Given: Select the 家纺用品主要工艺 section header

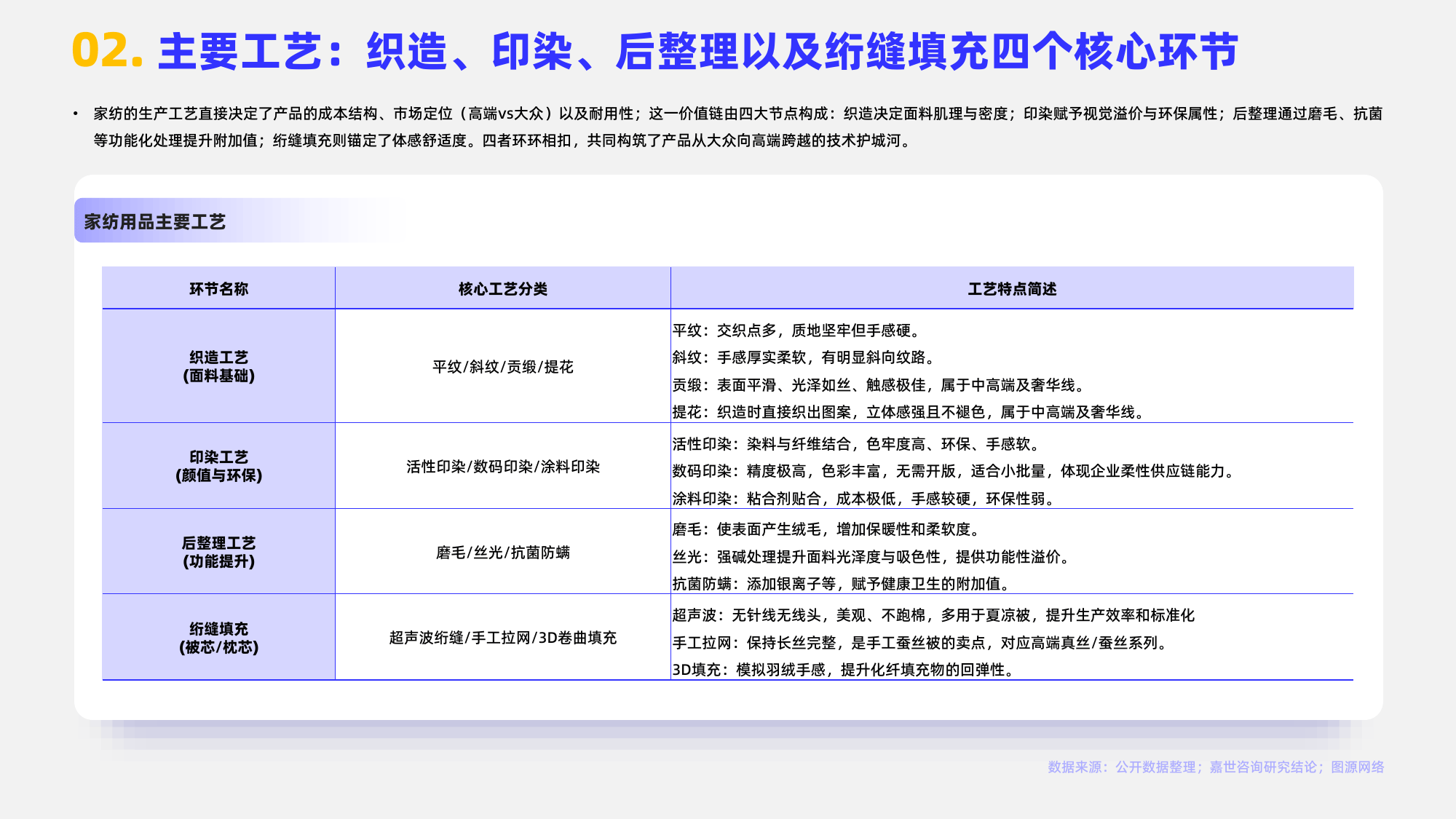Looking at the screenshot, I should coord(155,221).
